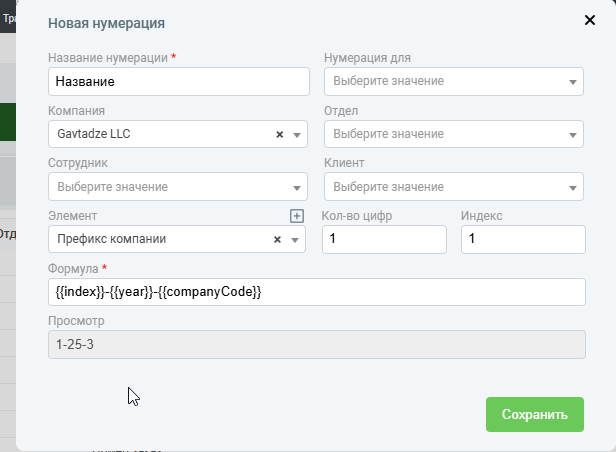
Task: Click the Просмотр preview field
Action: pos(316,344)
